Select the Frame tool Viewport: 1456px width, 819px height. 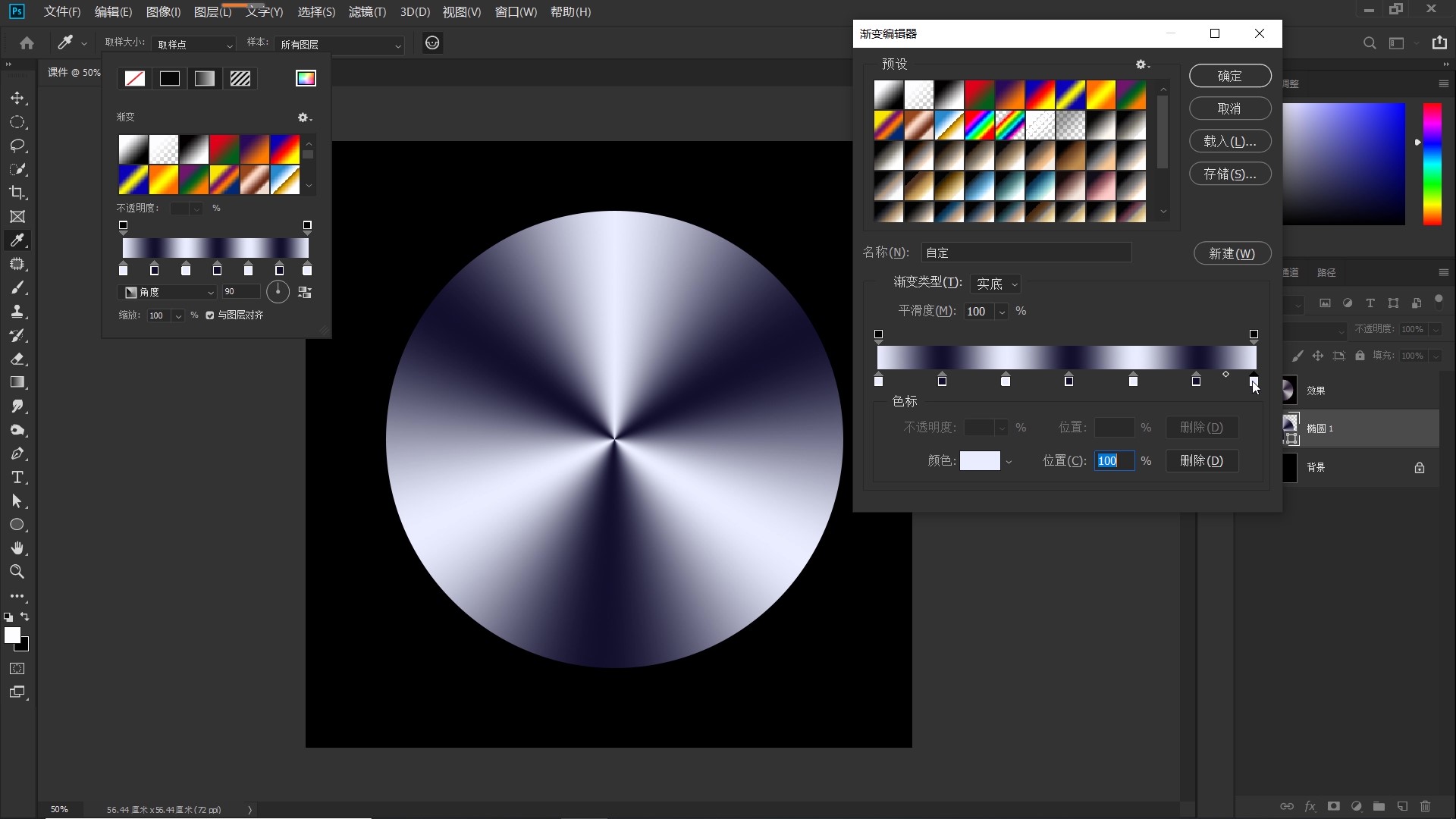(17, 217)
